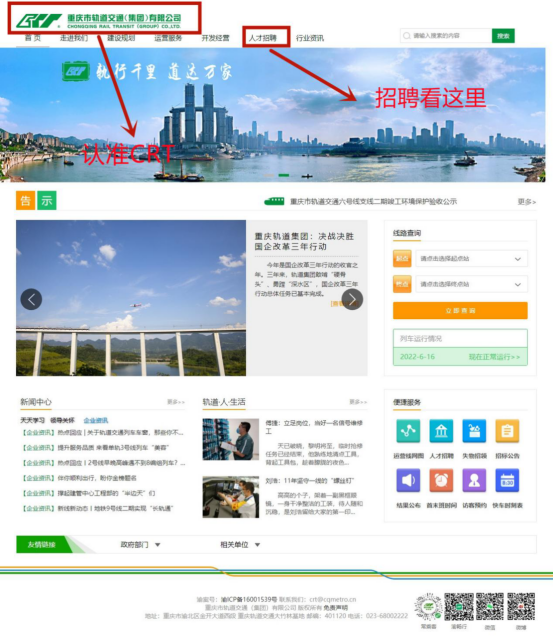Click the green 搜索 search button

click(x=503, y=36)
